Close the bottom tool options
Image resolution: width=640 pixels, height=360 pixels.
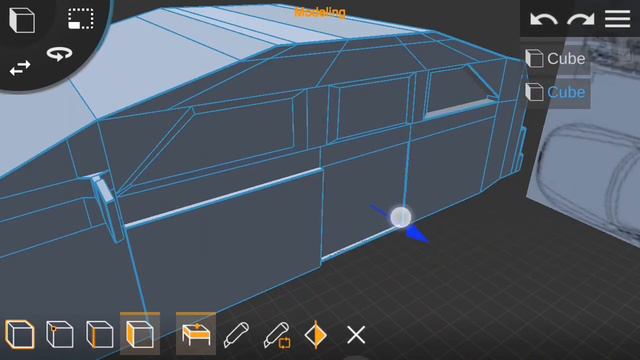[x=356, y=335]
